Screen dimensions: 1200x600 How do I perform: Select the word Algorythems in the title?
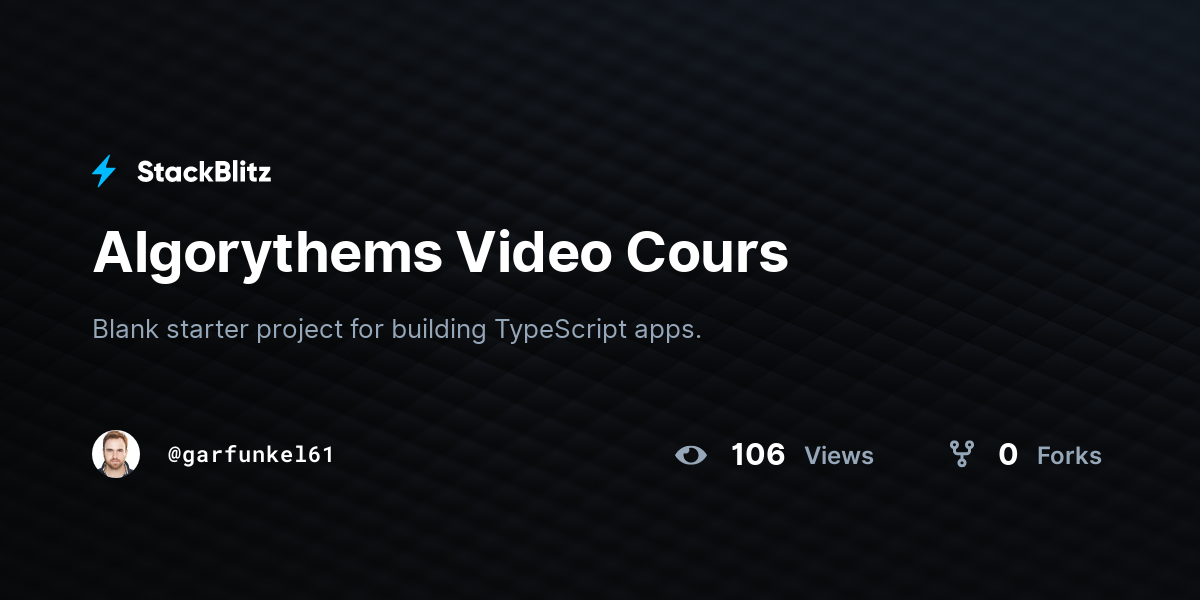268,253
